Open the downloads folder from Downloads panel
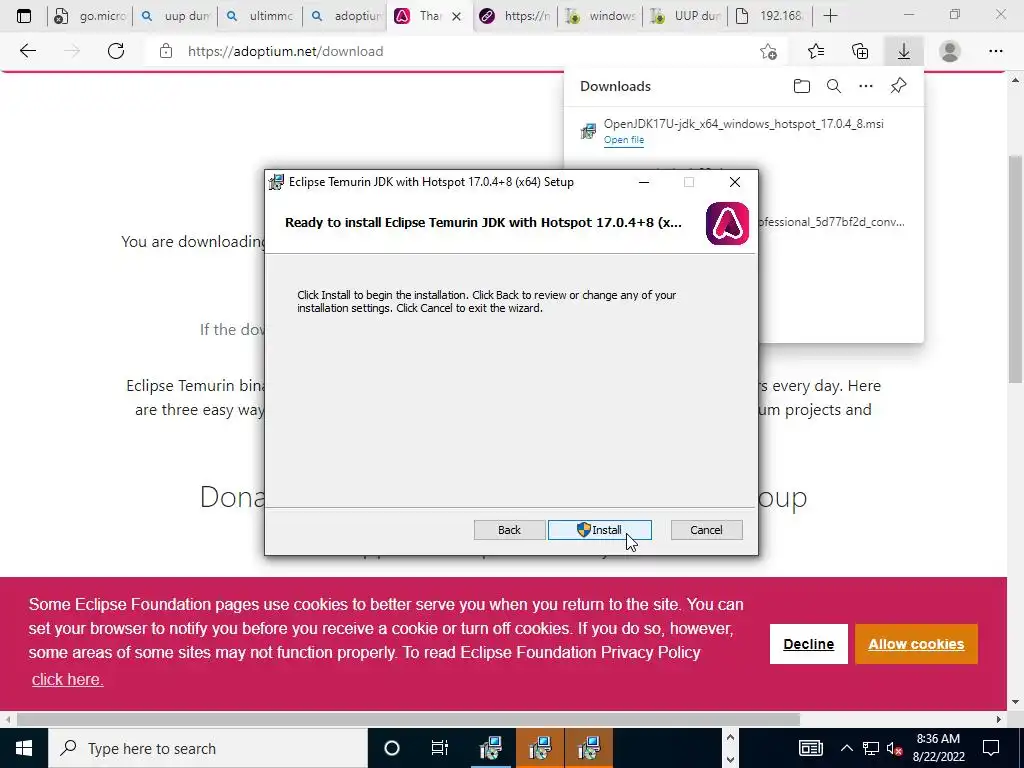This screenshot has width=1024, height=768. tap(802, 86)
